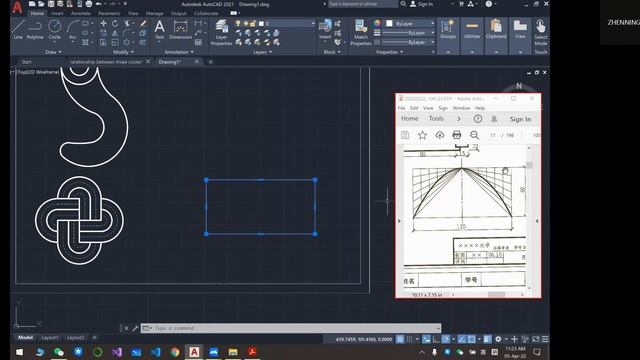Click the save disk icon in Adobe
This screenshot has height=360, width=640.
pos(405,135)
